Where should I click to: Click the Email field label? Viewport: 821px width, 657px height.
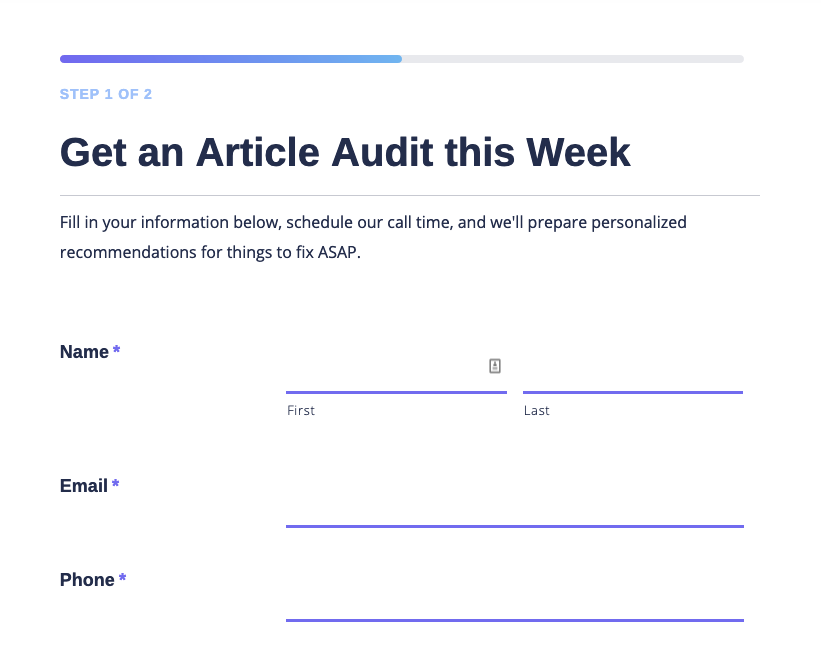pos(83,486)
